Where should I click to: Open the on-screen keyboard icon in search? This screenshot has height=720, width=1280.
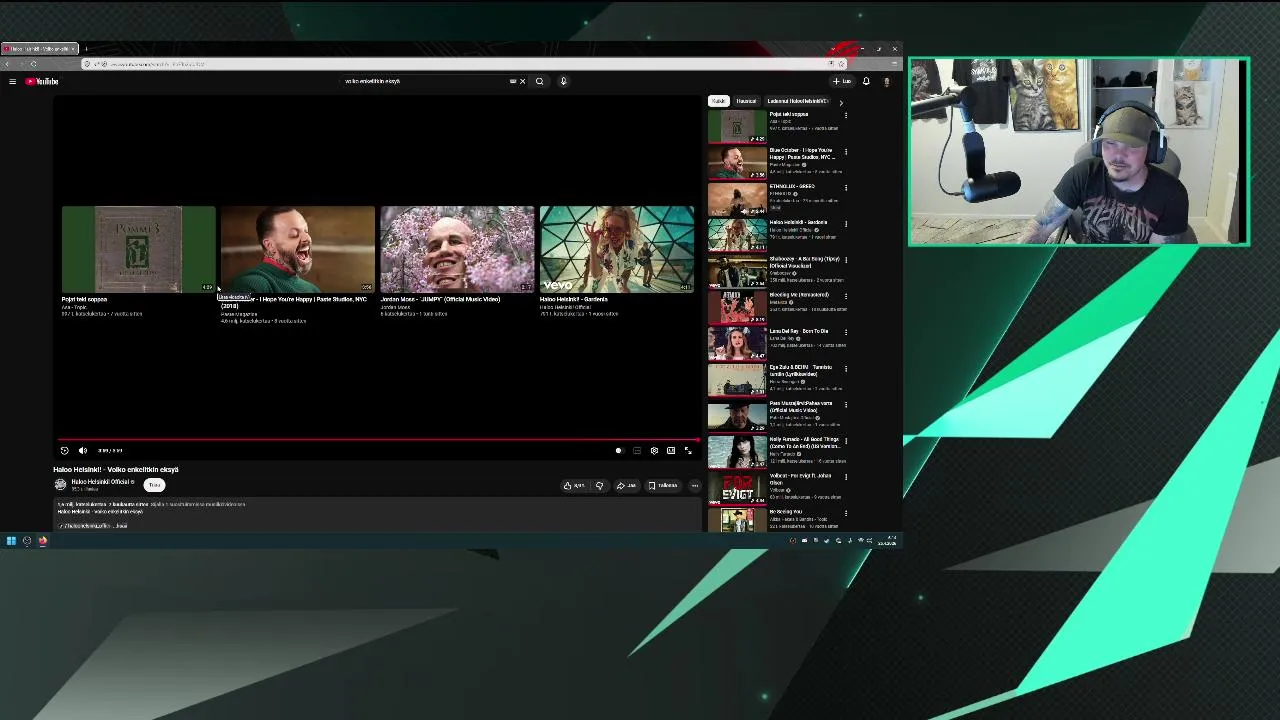[x=513, y=81]
